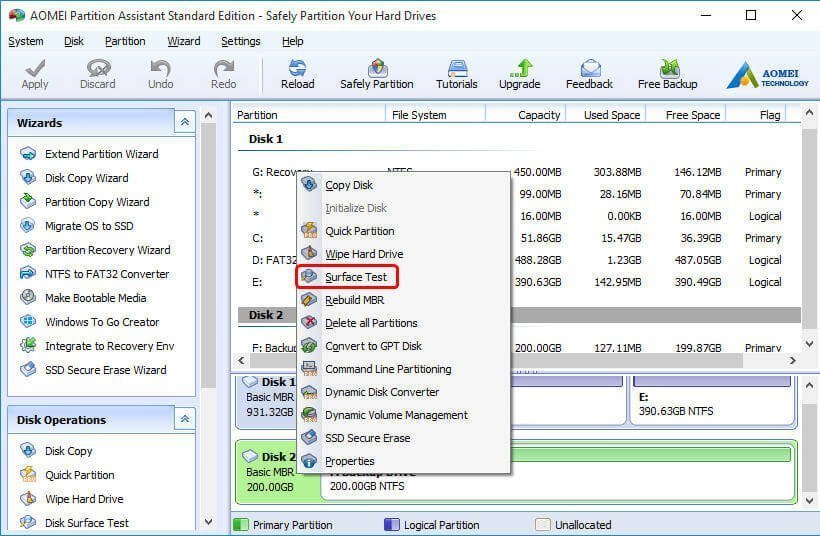820x536 pixels.
Task: Collapse the Wizards panel chevron
Action: pos(185,122)
